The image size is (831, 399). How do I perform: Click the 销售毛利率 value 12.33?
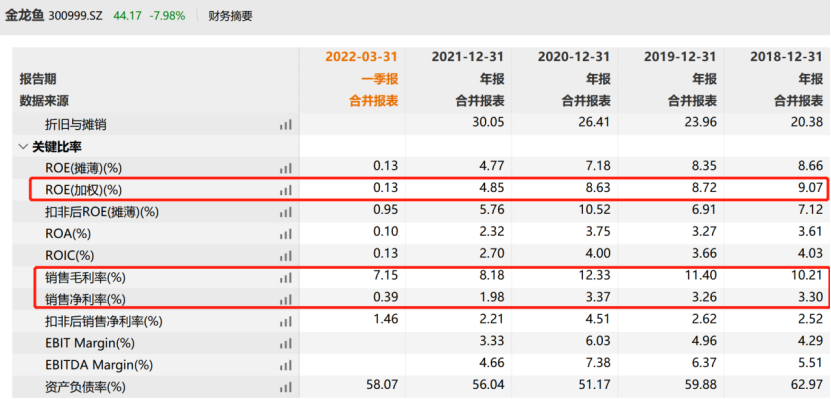point(595,276)
